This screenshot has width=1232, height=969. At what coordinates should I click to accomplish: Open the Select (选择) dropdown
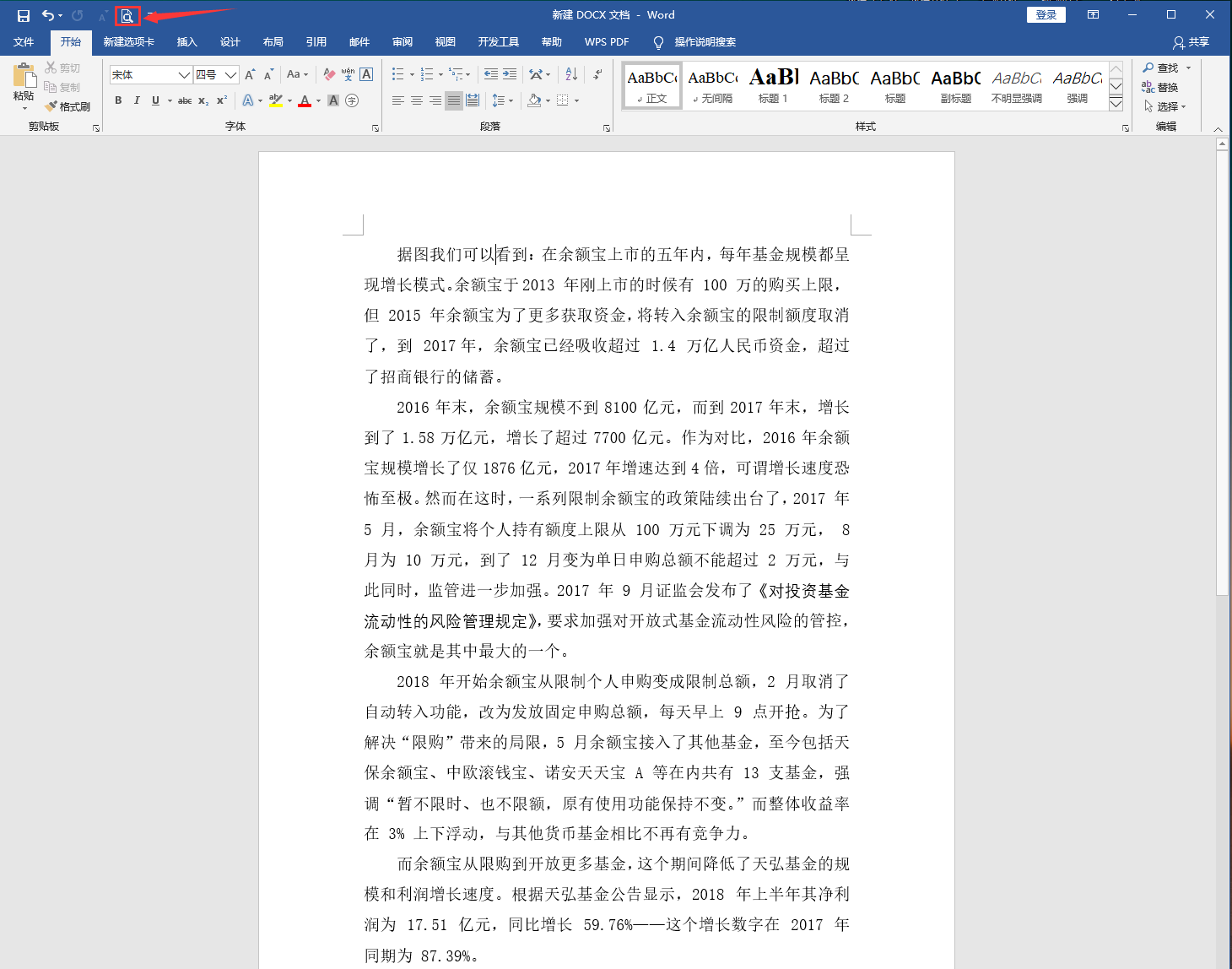tap(1165, 106)
